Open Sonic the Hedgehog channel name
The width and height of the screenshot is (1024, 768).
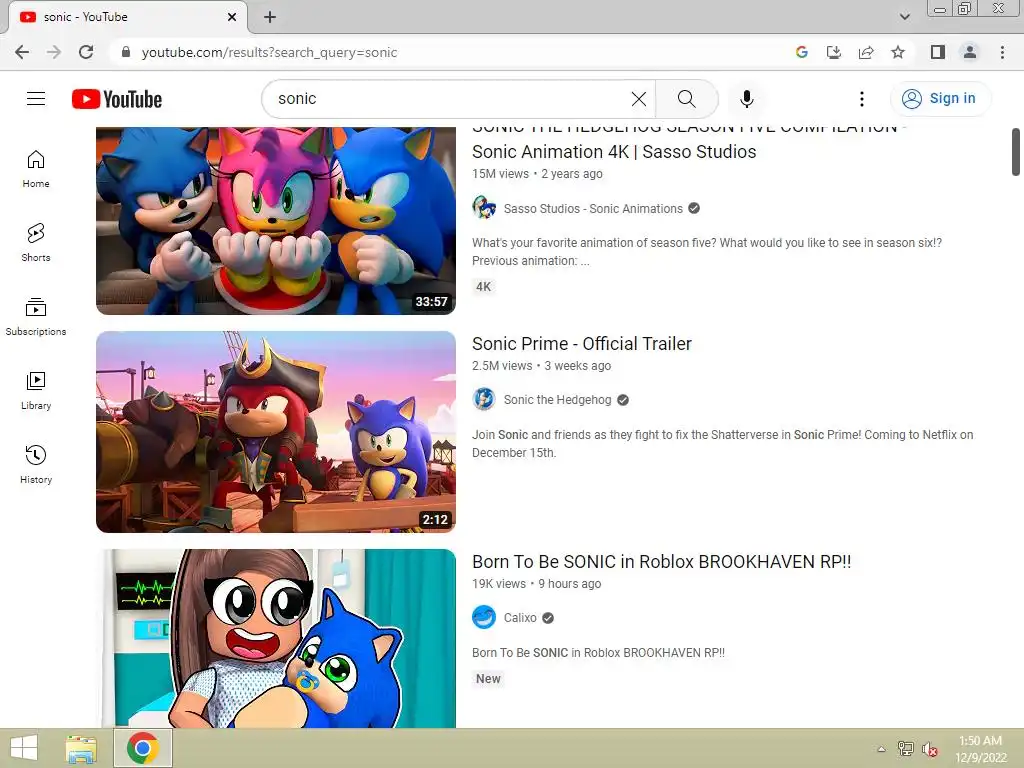pyautogui.click(x=557, y=400)
